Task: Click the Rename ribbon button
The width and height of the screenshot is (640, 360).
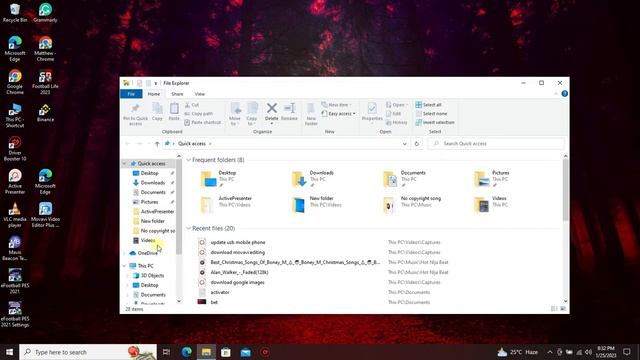Action: point(289,112)
